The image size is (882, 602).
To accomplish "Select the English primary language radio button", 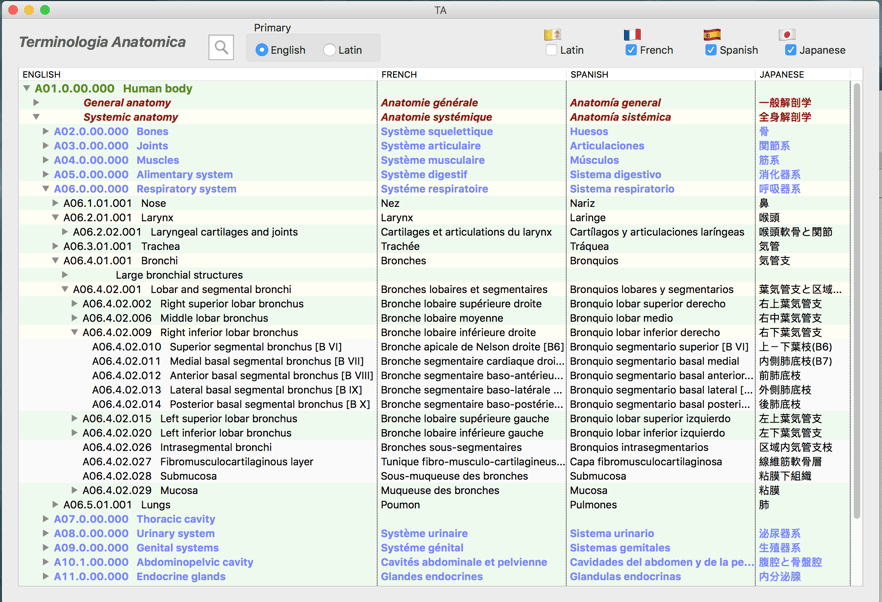I will [x=262, y=50].
